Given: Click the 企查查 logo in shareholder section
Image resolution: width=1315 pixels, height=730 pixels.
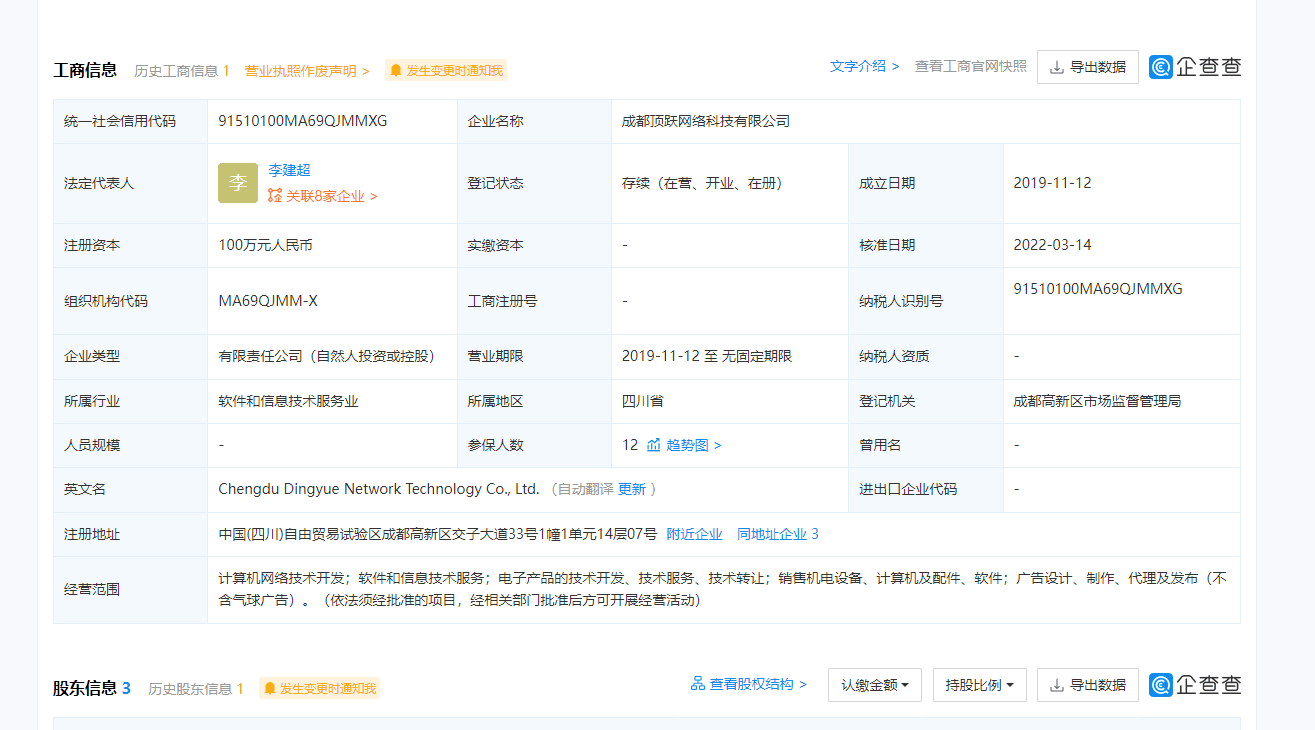Looking at the screenshot, I should coord(1195,685).
